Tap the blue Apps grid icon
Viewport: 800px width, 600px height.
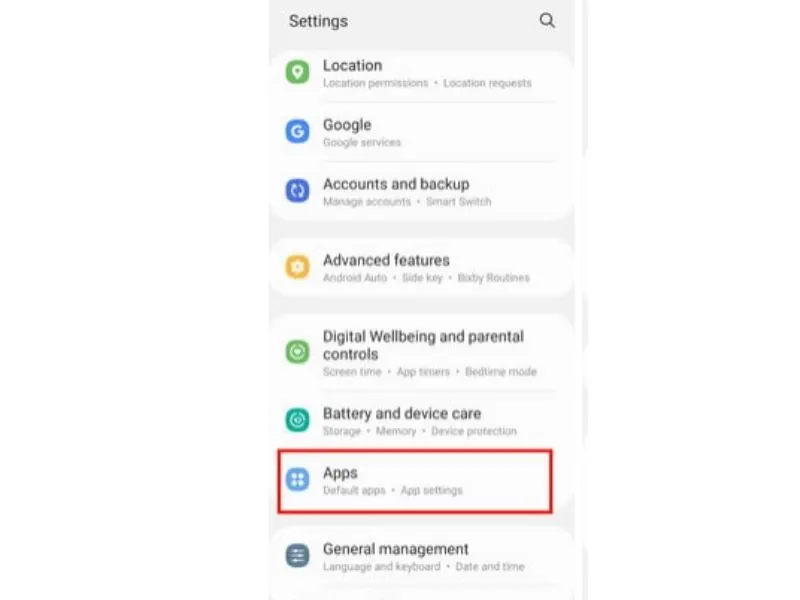[297, 480]
